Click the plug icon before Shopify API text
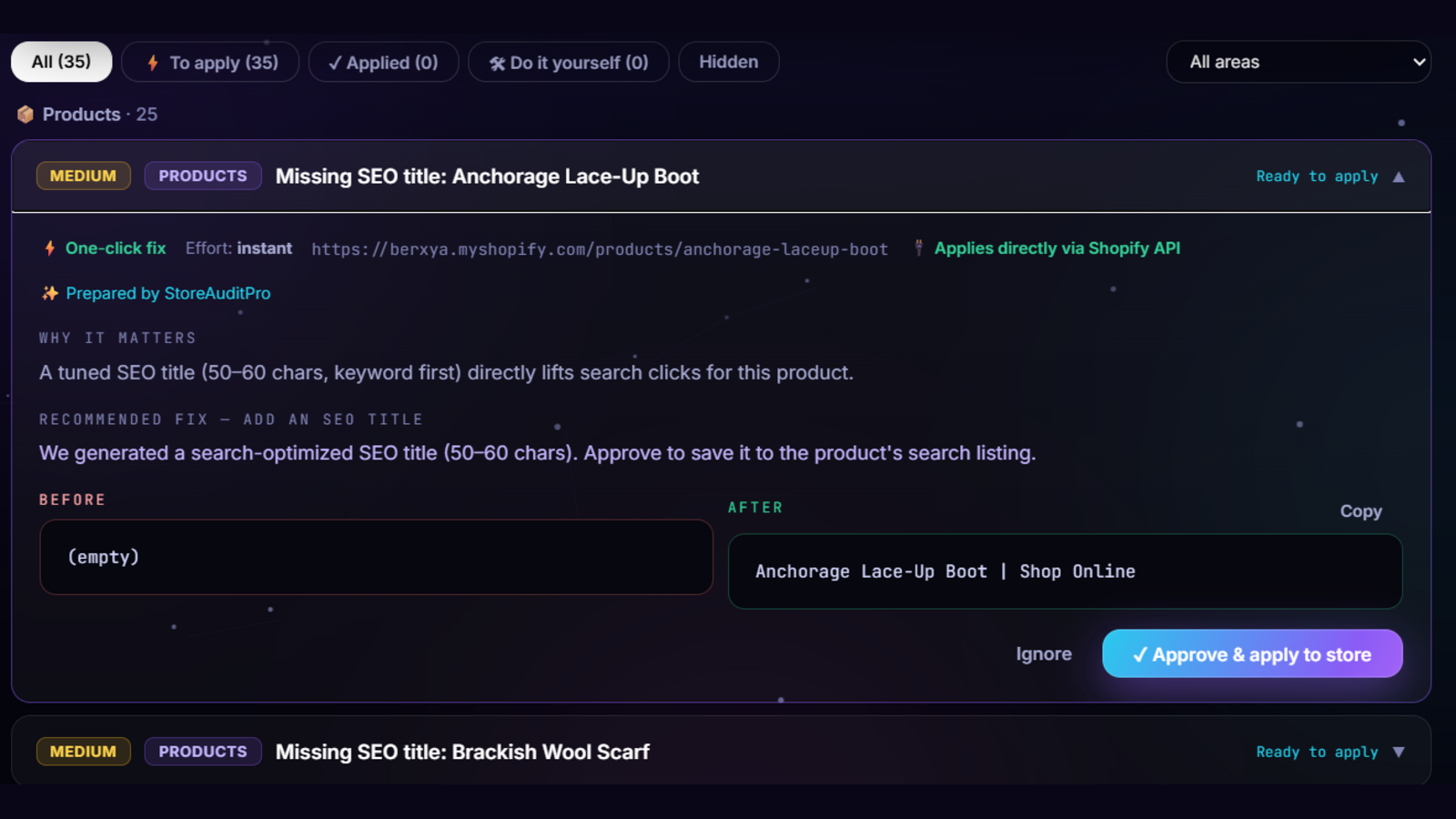The image size is (1456, 819). pos(919,248)
